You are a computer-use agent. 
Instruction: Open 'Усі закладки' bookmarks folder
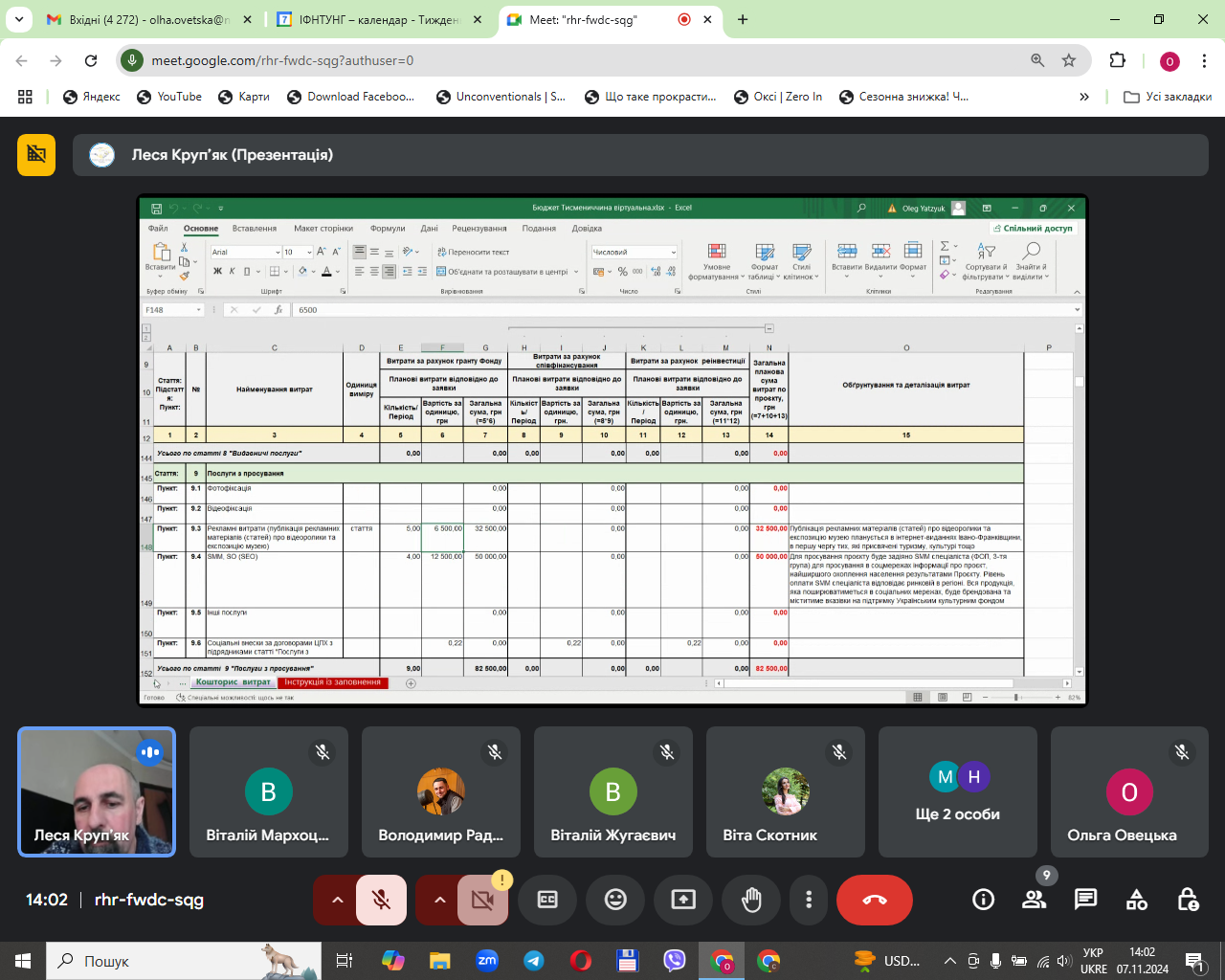point(1168,97)
